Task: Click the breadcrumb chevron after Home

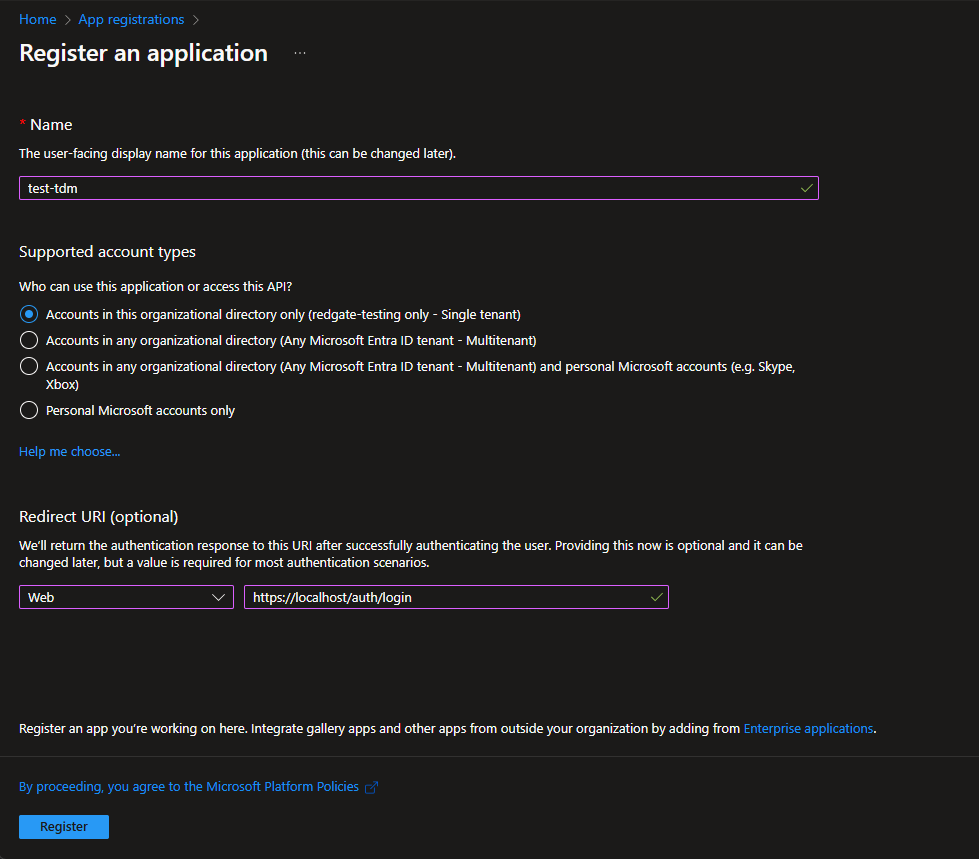Action: click(x=66, y=18)
